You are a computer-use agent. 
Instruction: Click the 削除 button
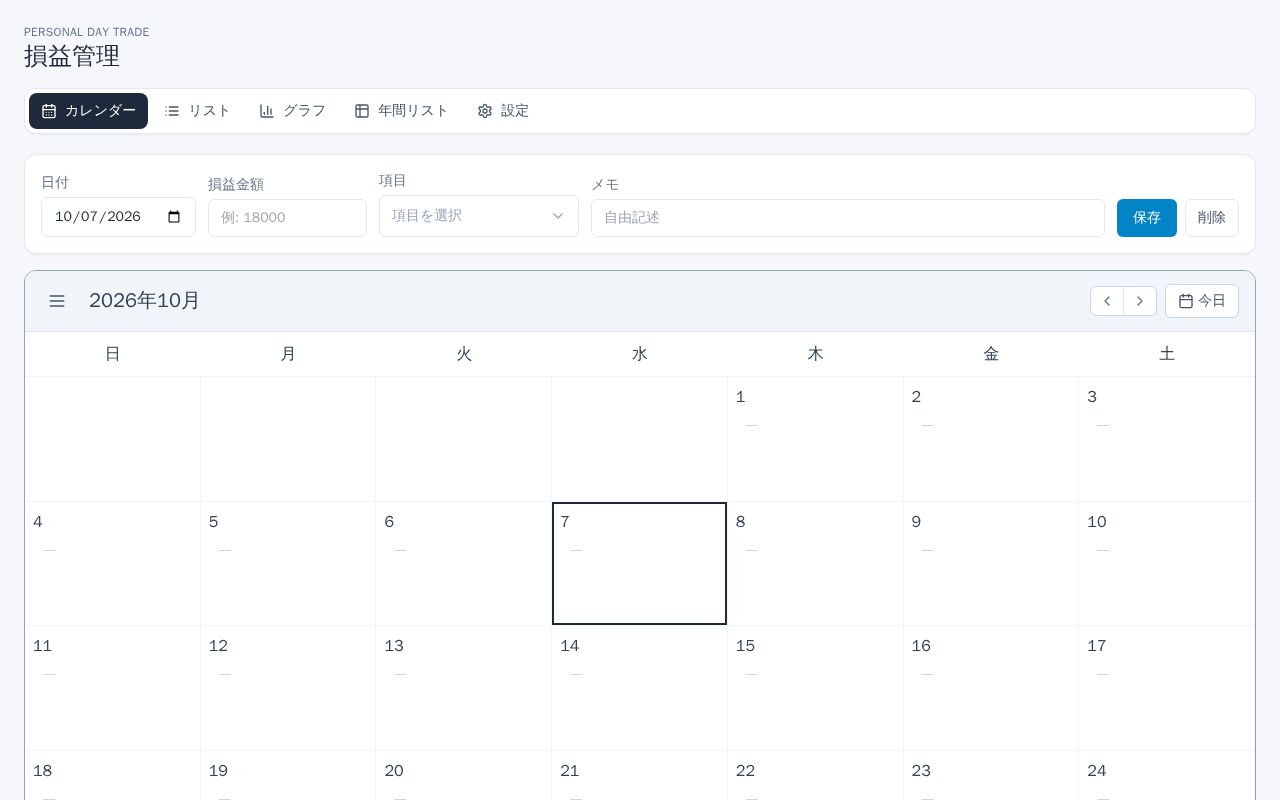(1212, 218)
